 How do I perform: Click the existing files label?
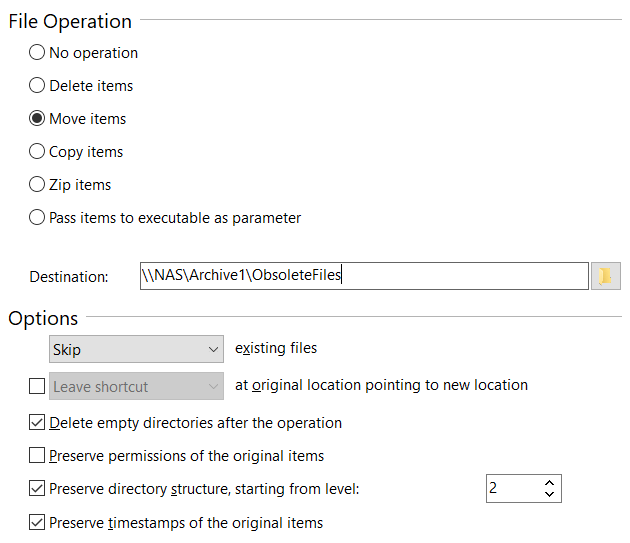[x=275, y=349]
